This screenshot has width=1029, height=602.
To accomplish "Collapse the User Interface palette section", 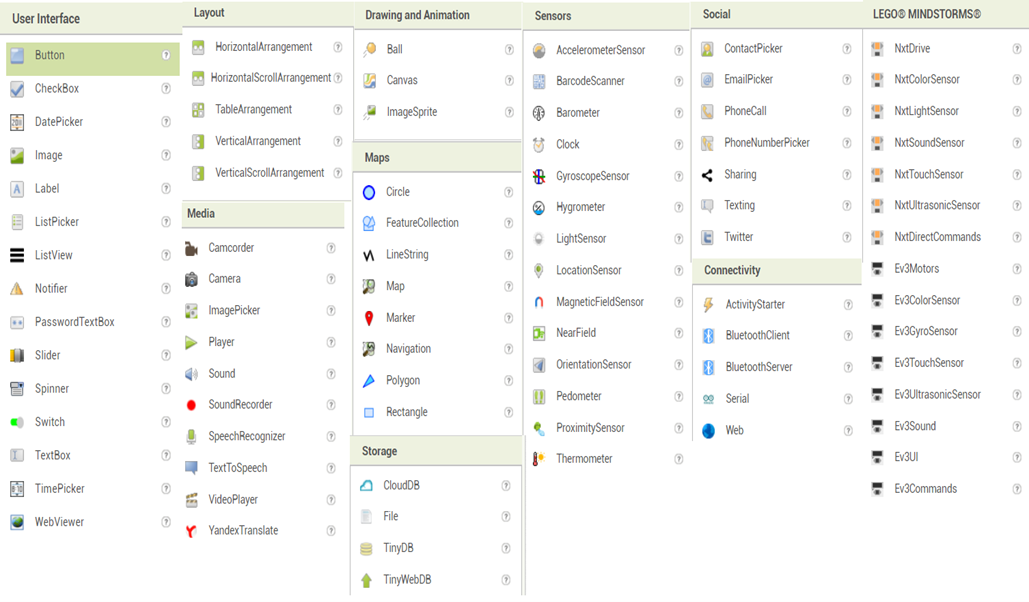I will [46, 19].
